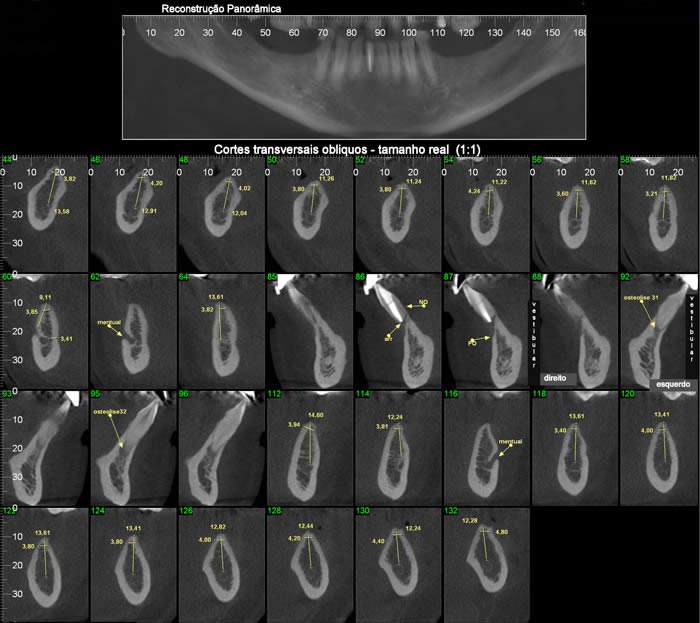Click the "NO" arrow label in slice 86
The image size is (700, 623).
click(x=423, y=302)
